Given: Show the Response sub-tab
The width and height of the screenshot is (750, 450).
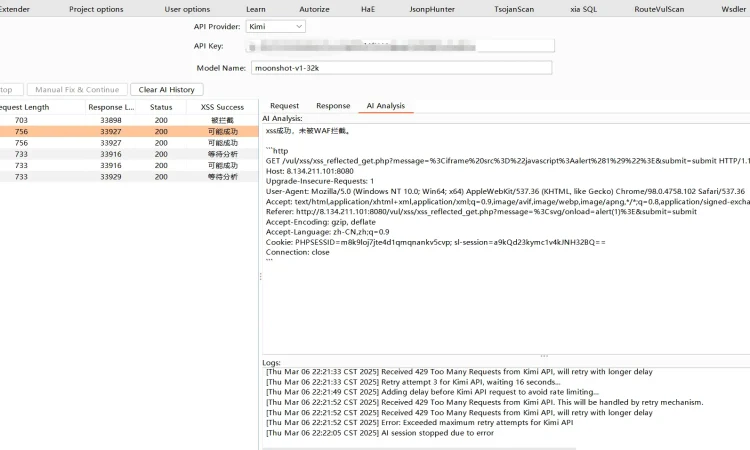Looking at the screenshot, I should [333, 106].
